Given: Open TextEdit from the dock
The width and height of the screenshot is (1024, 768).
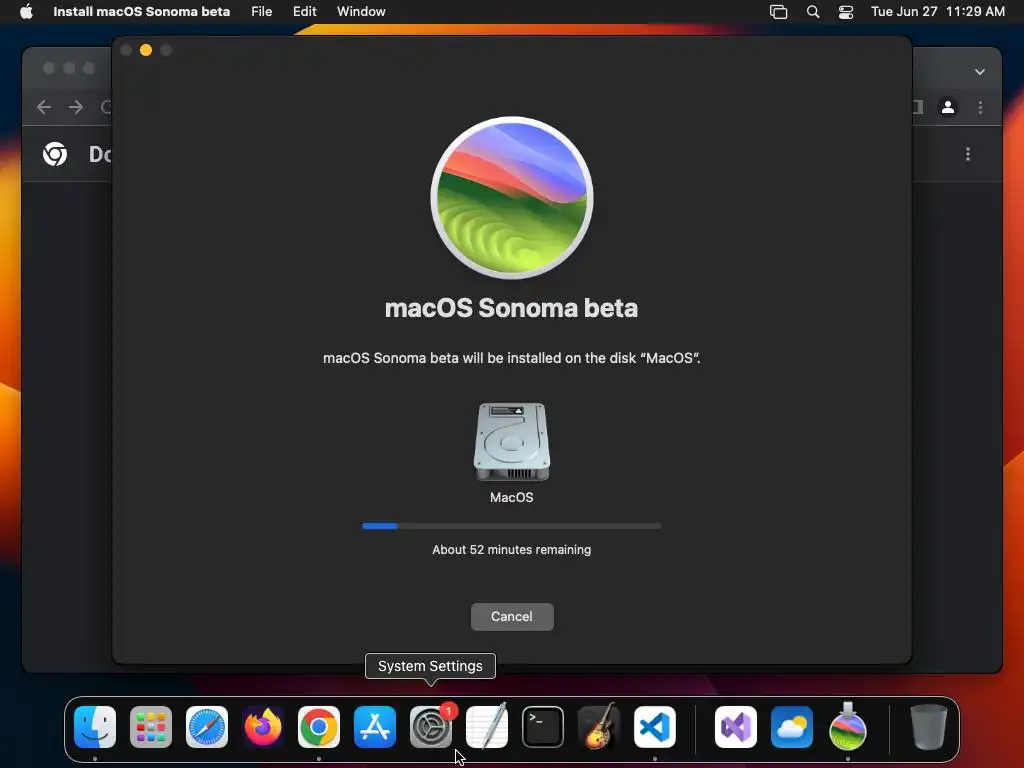Looking at the screenshot, I should (x=487, y=727).
